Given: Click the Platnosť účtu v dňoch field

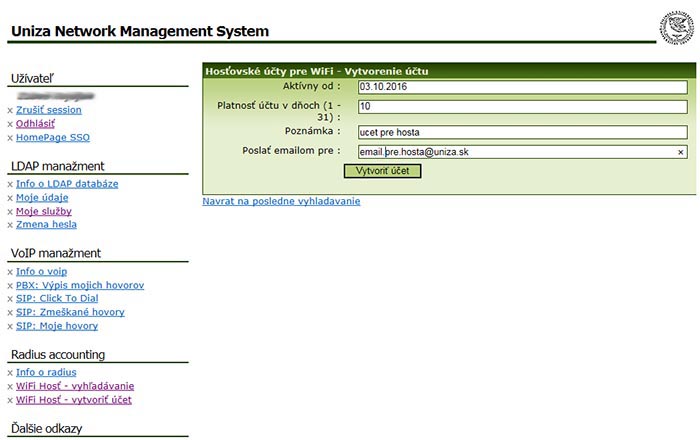Looking at the screenshot, I should click(x=522, y=107).
